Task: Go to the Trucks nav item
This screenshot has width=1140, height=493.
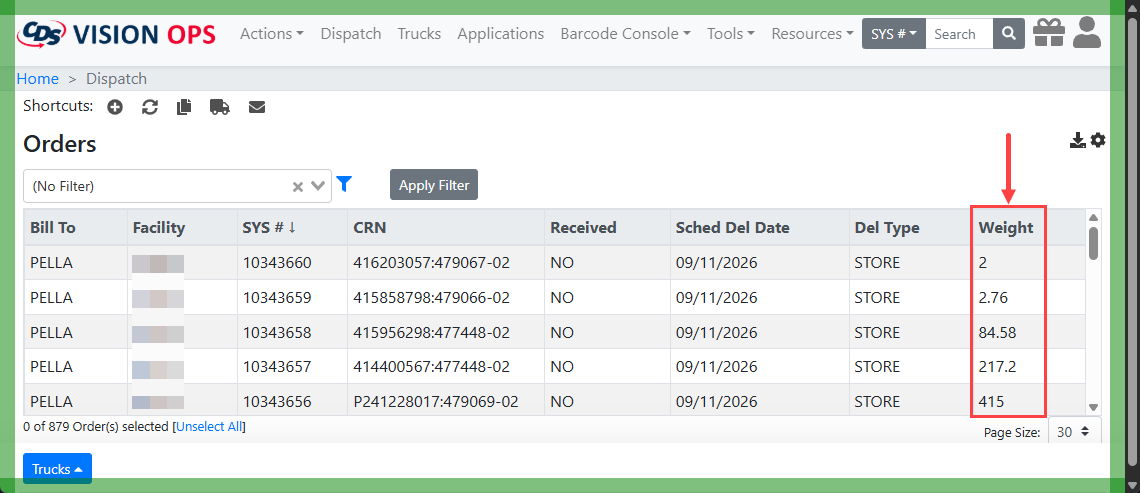Action: pos(420,33)
